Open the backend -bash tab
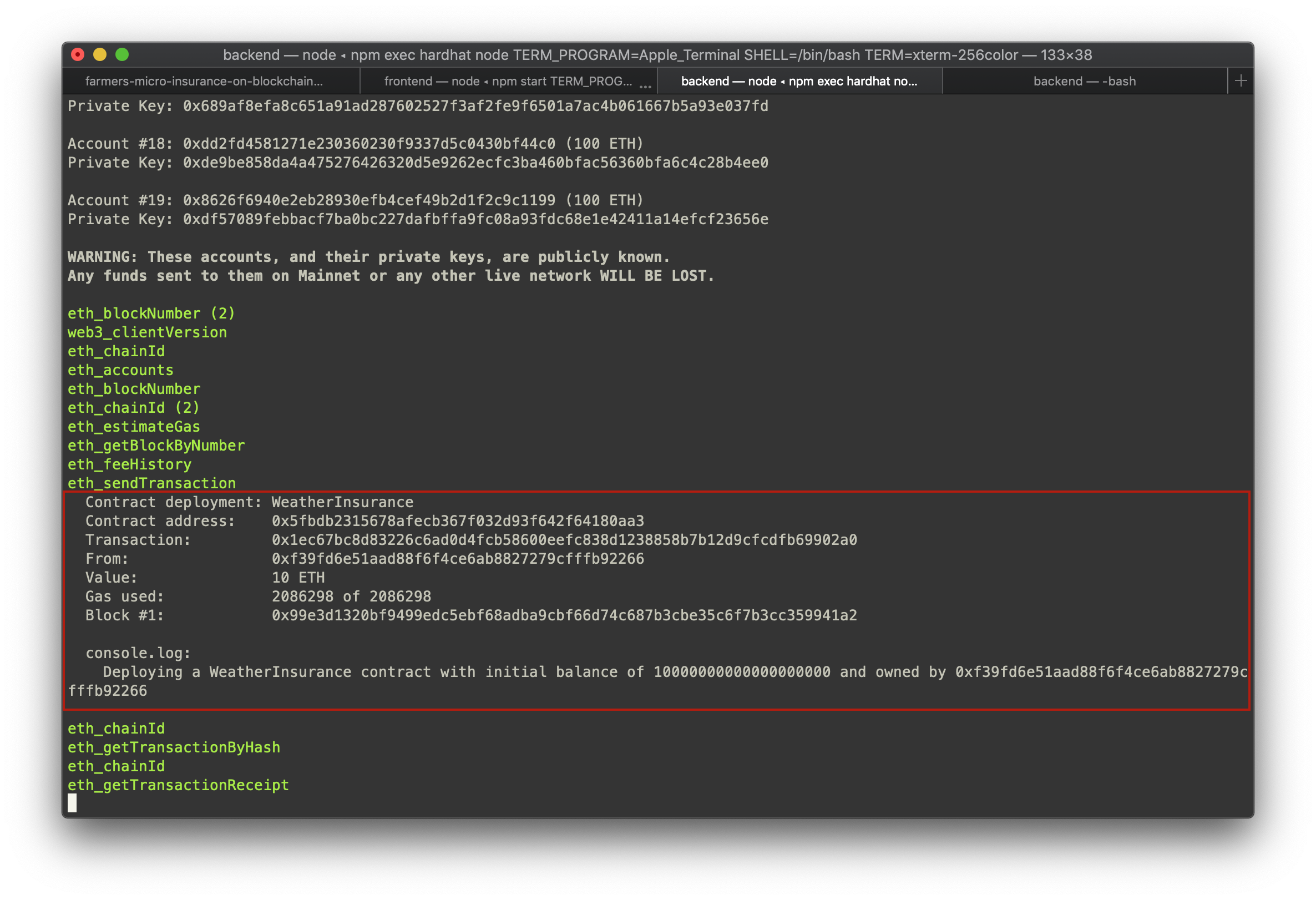Viewport: 1316px width, 900px height. point(1084,81)
